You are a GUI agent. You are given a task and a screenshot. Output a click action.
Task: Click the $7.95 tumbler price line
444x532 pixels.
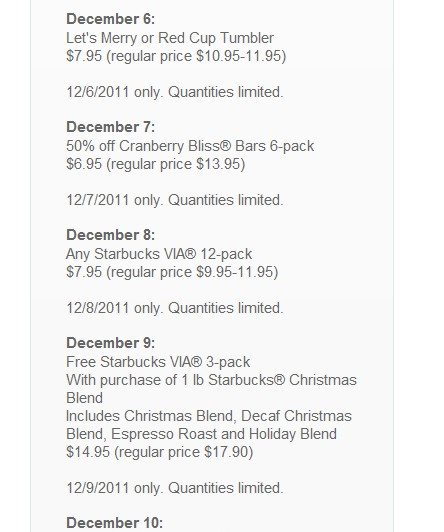point(176,56)
